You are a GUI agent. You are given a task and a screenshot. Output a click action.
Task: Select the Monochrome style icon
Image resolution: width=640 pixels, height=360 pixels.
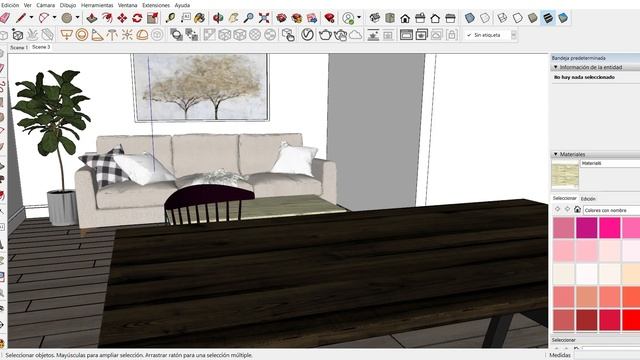pos(563,18)
